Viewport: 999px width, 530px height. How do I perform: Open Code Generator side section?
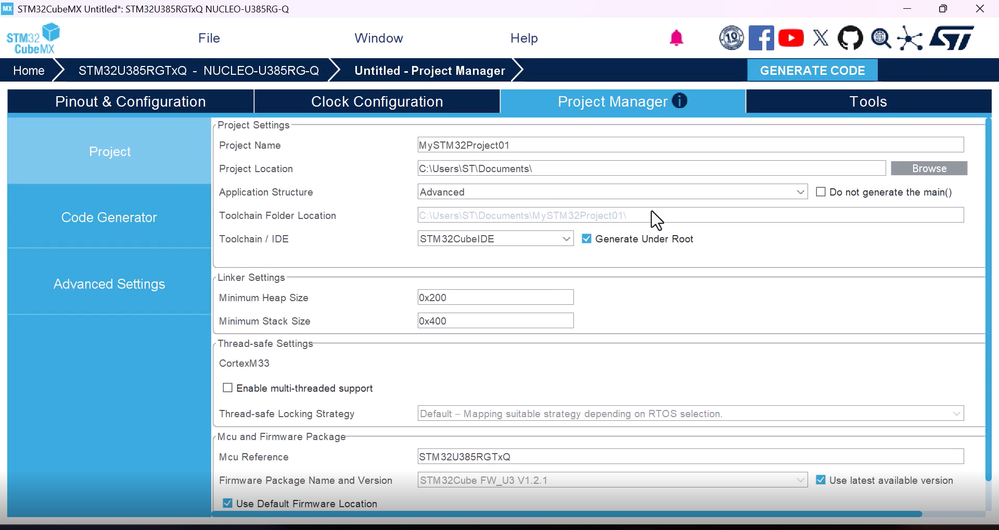109,217
